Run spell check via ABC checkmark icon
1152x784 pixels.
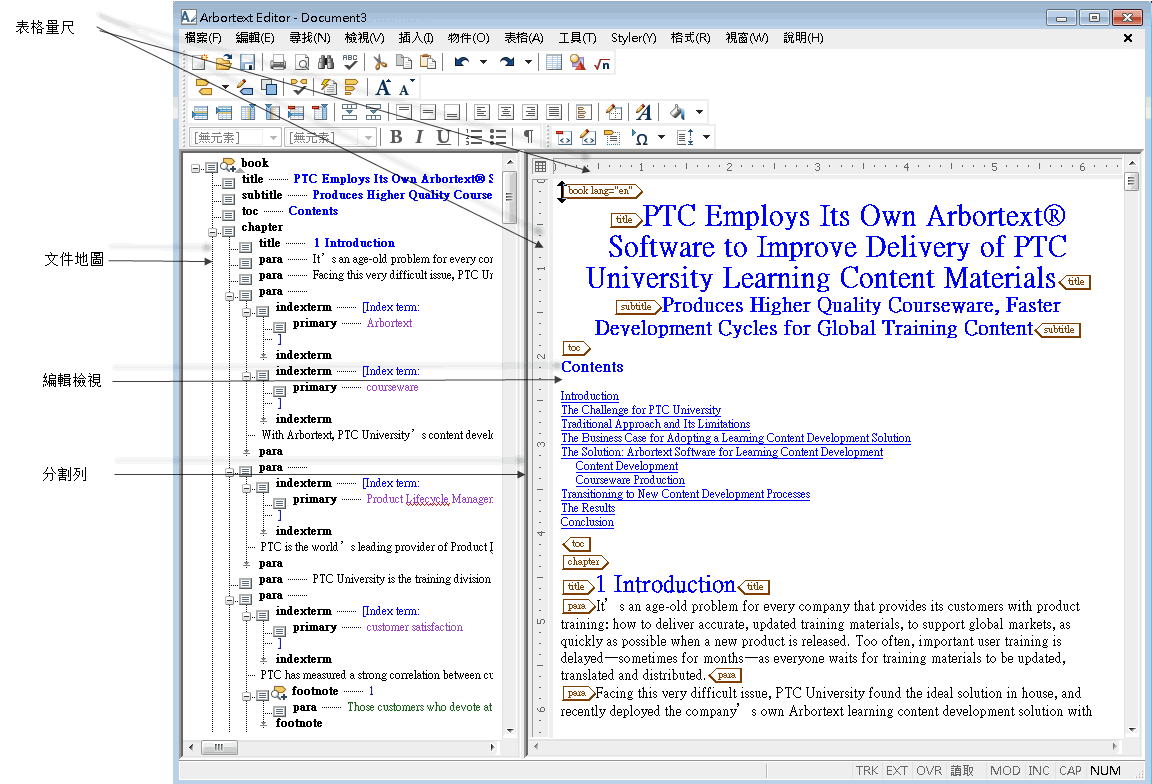tap(350, 62)
